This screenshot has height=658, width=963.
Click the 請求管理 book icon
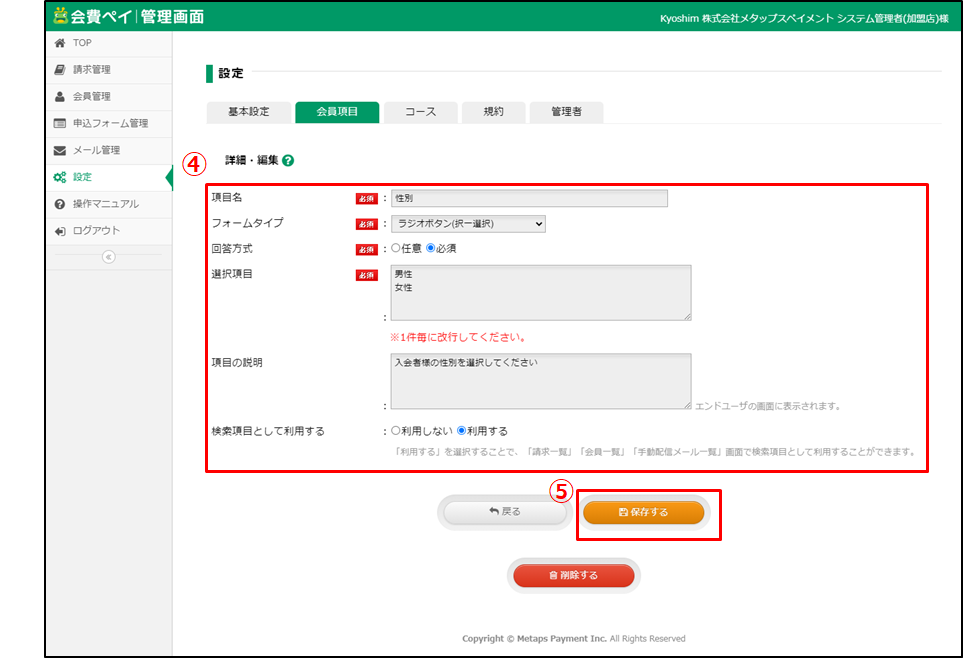click(x=60, y=70)
